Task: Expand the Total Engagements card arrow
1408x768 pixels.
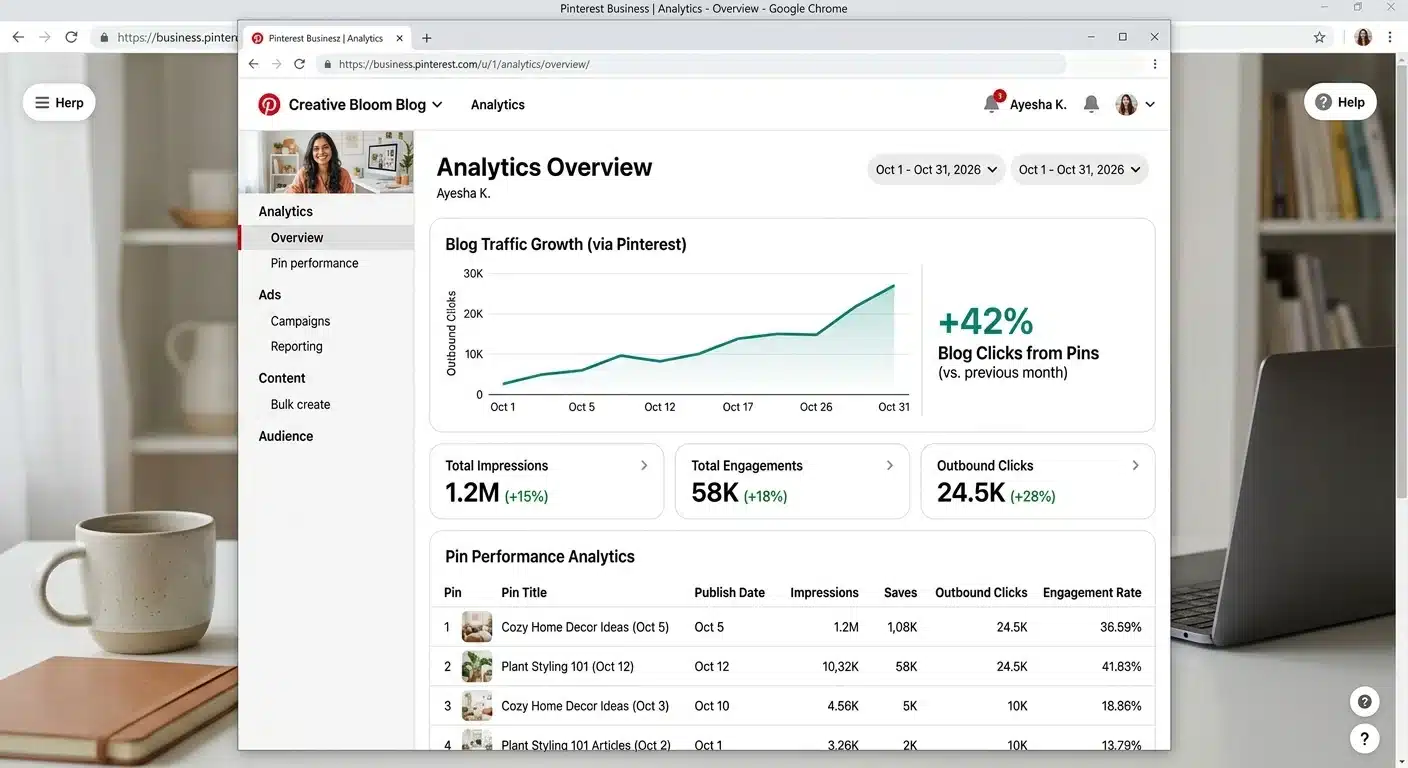Action: 890,465
